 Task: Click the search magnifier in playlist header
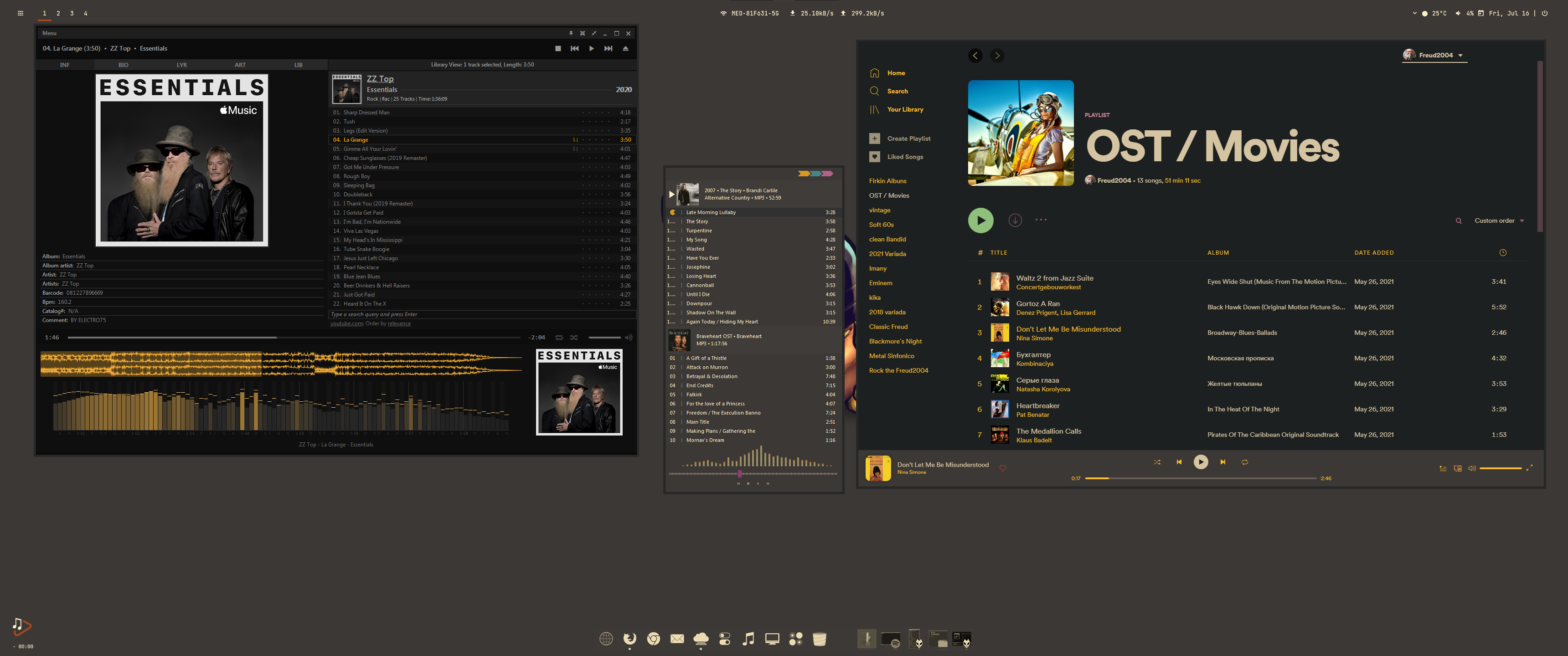1459,221
